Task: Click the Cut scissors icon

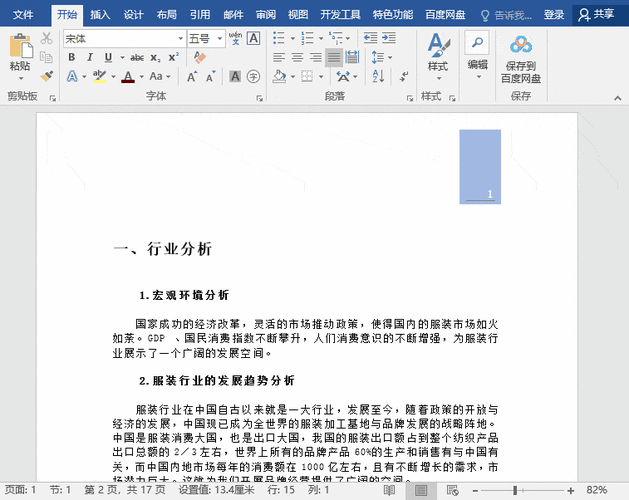Action: [x=47, y=39]
